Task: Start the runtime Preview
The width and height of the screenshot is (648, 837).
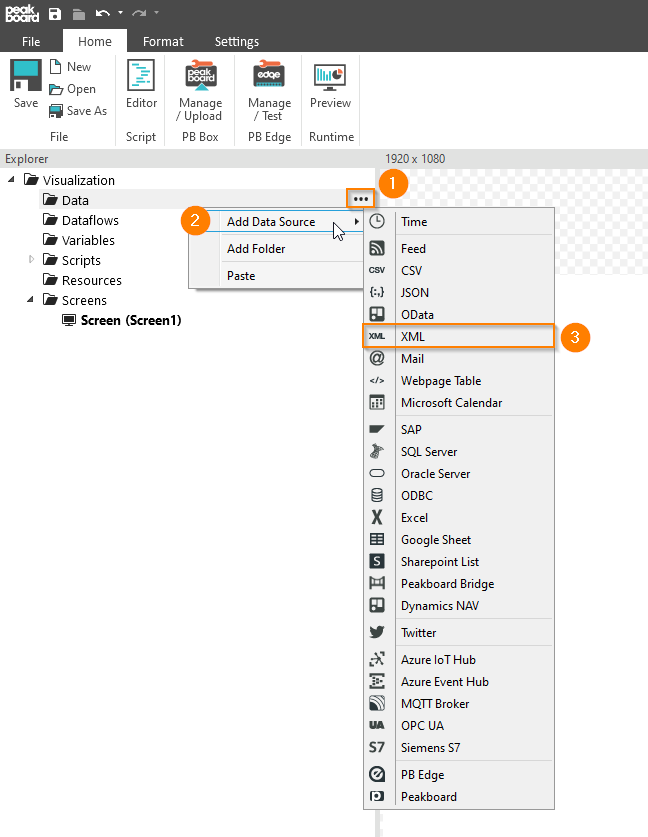Action: (x=330, y=84)
